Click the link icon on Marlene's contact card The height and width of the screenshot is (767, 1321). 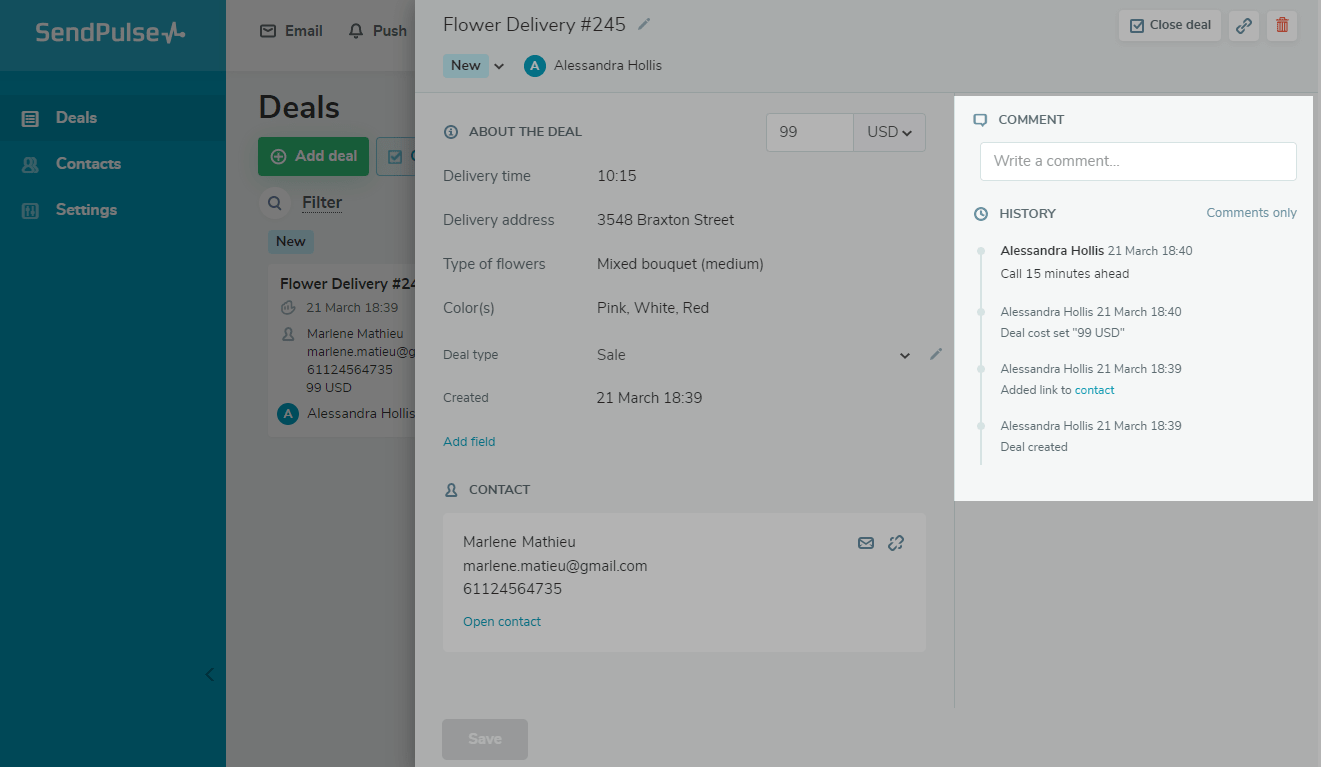896,543
